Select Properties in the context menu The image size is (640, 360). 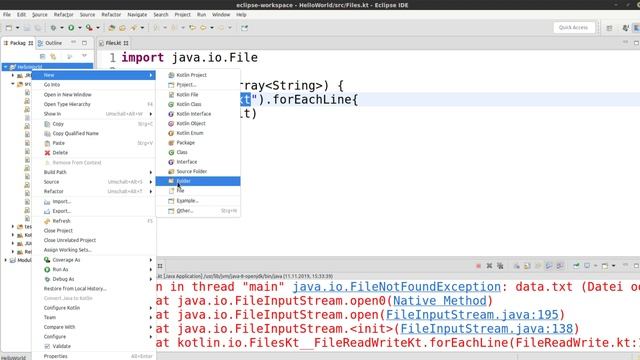[x=94, y=356]
